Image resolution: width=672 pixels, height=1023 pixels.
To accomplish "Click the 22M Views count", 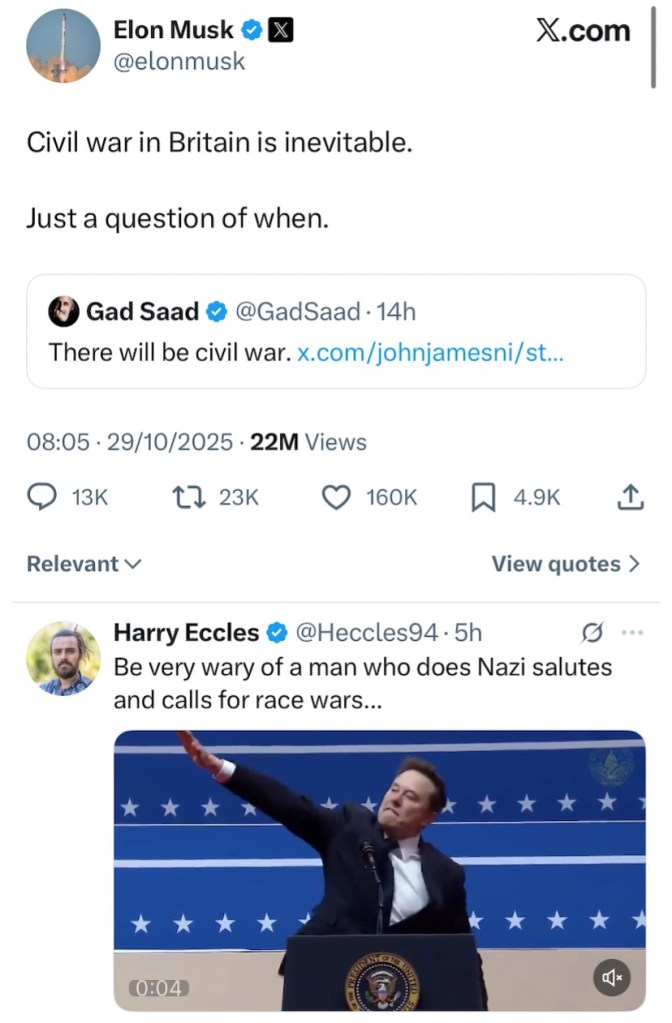I will (308, 442).
